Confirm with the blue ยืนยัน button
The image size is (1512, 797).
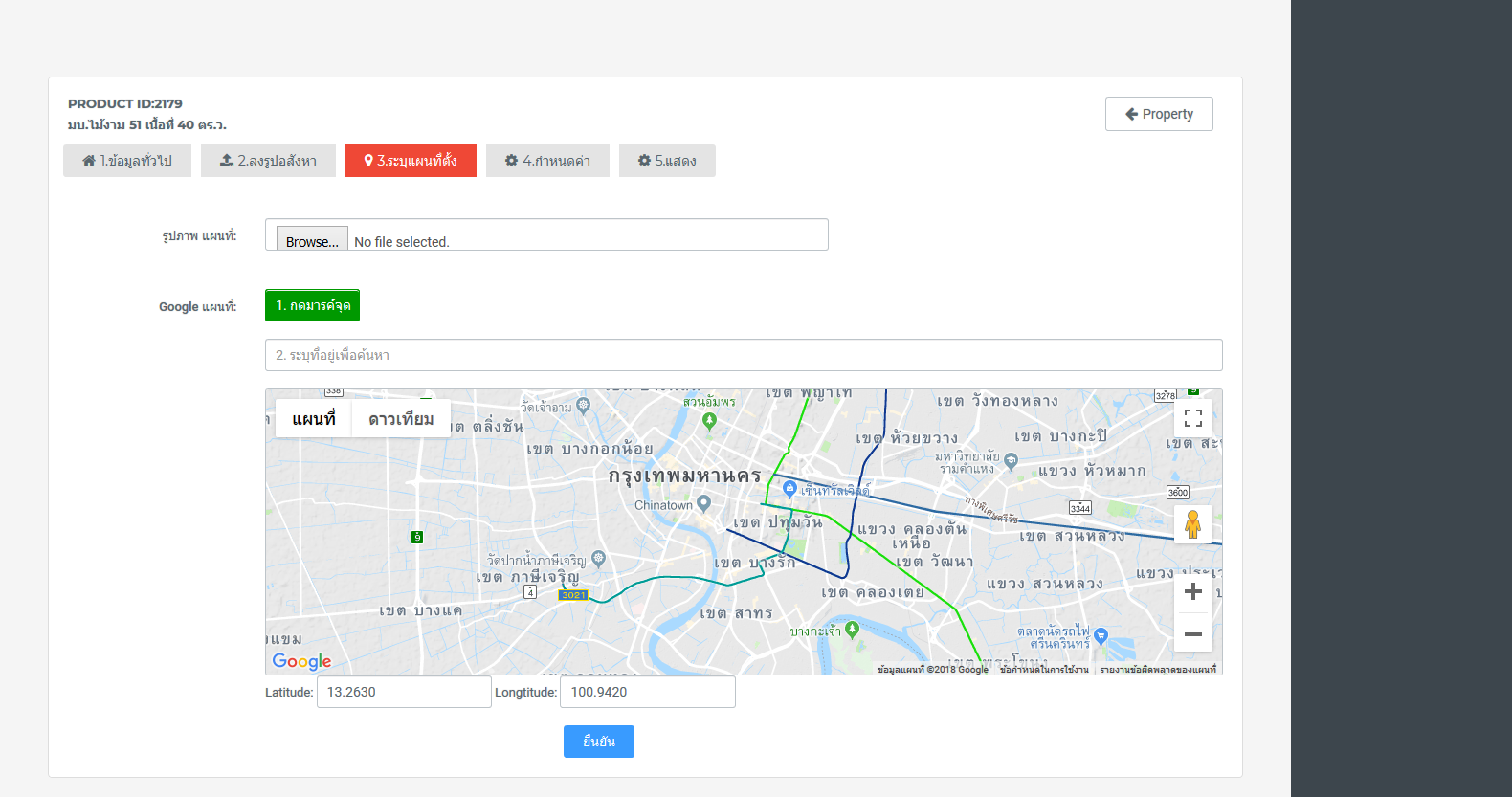(x=599, y=742)
